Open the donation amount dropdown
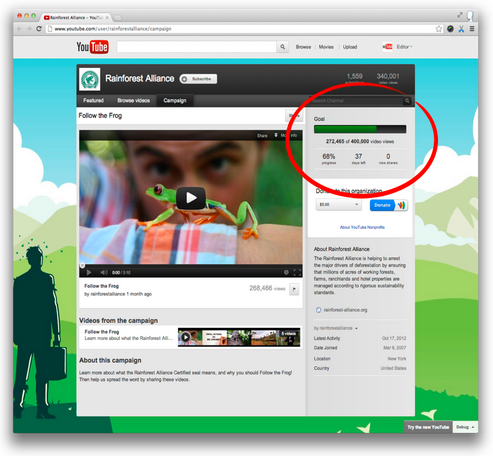493x456 pixels. pyautogui.click(x=338, y=205)
